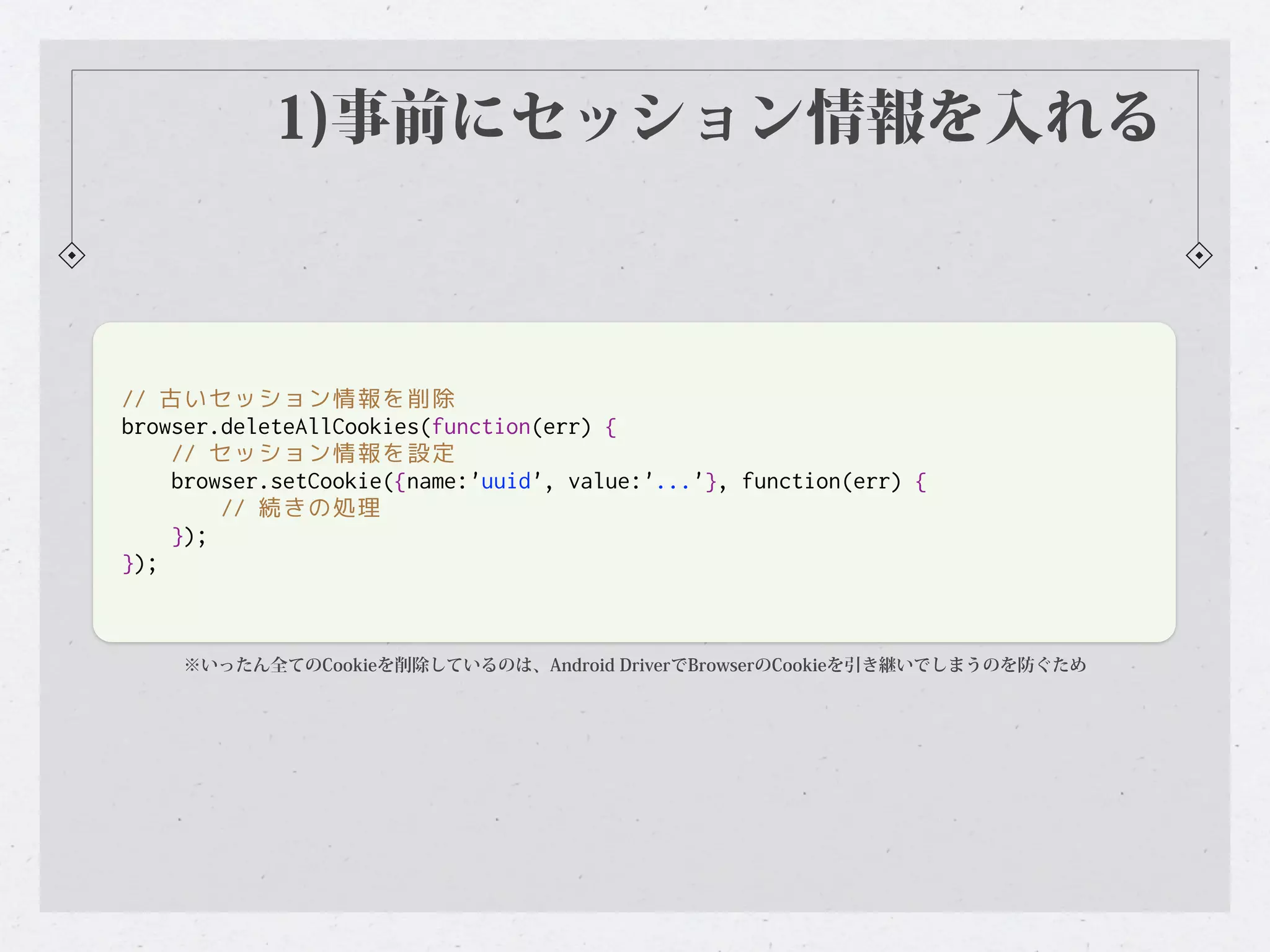The image size is (1270, 952).
Task: Click the footnote beginning '※いったん全てのCookieを削除'
Action: [635, 665]
